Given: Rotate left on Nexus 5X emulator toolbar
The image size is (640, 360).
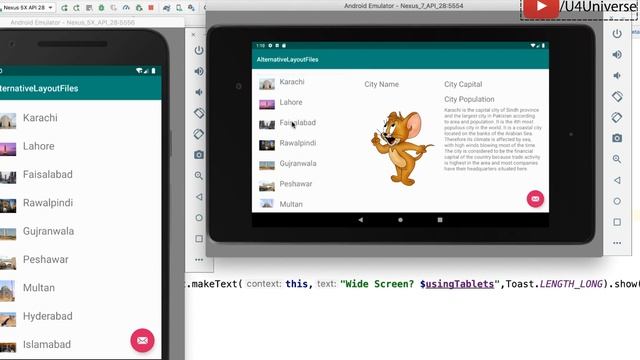Looking at the screenshot, I should (x=199, y=113).
